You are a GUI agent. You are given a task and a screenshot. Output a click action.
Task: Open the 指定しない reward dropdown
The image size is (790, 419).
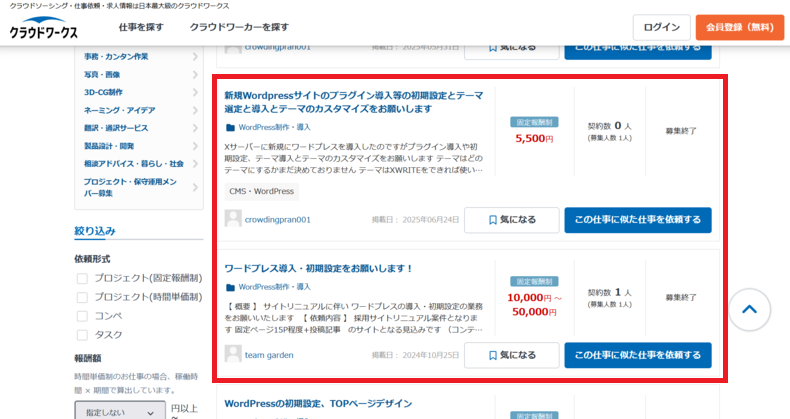120,411
